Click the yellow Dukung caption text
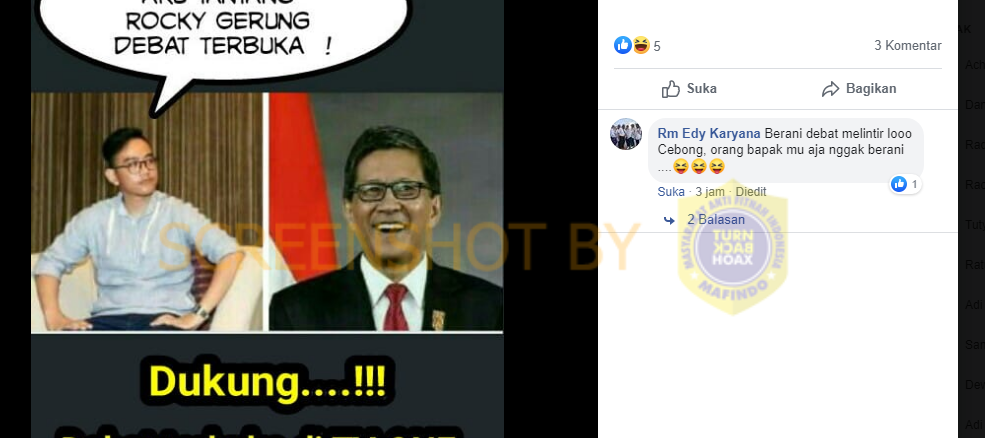985x438 pixels. (267, 381)
